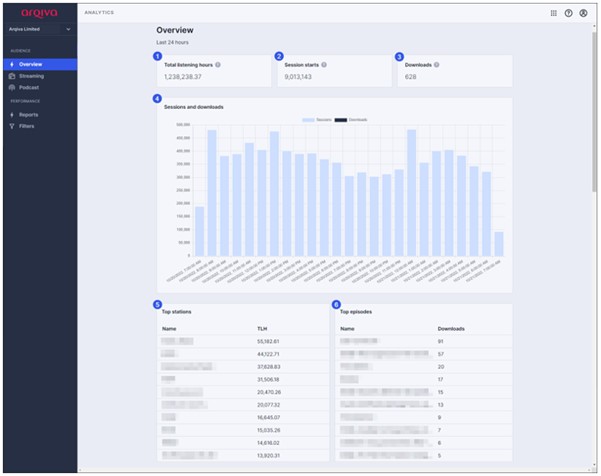Click info icon beside Downloads card
This screenshot has height=476, width=601.
pyautogui.click(x=435, y=64)
